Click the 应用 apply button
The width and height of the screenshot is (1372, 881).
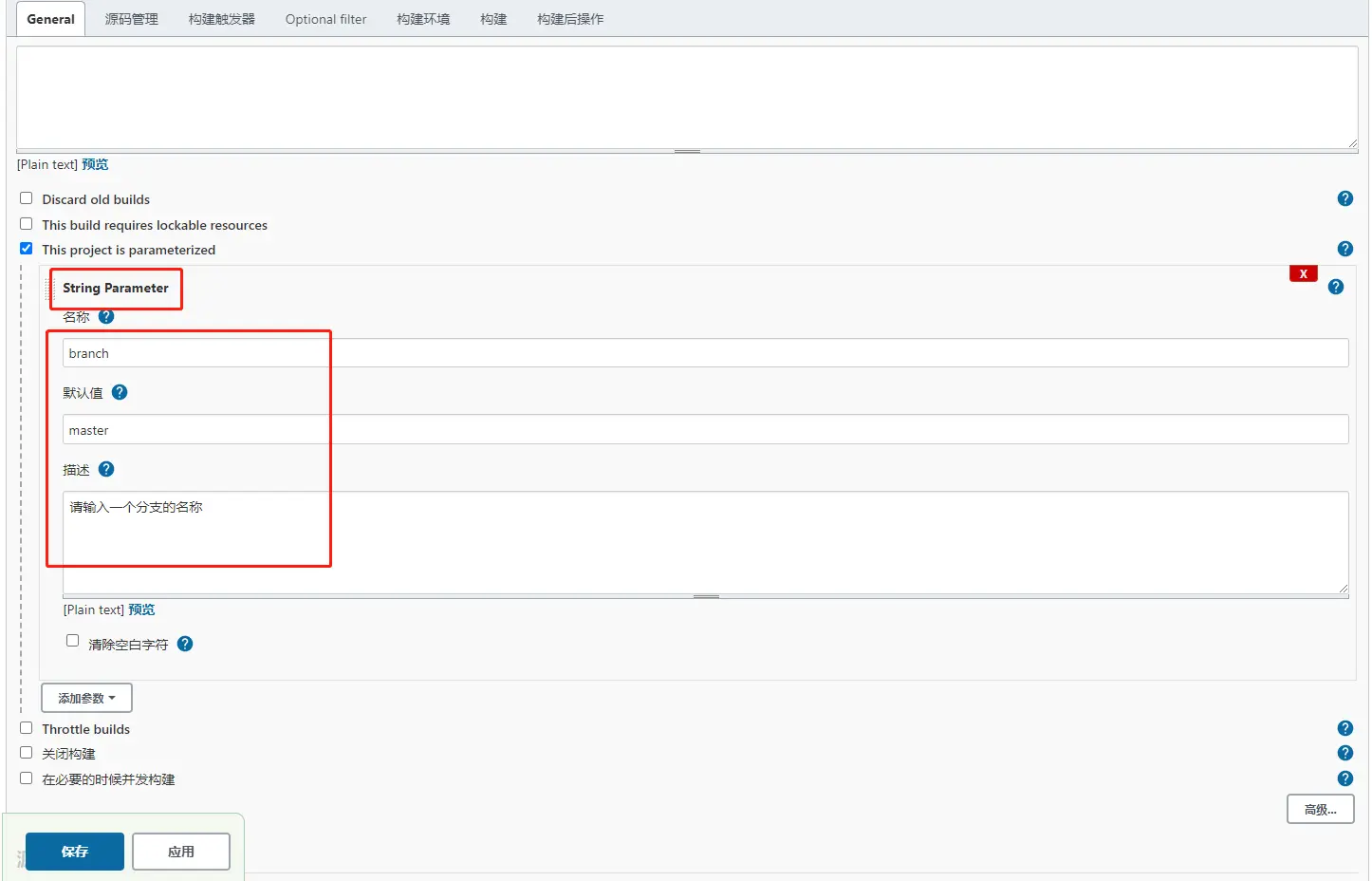click(x=180, y=852)
